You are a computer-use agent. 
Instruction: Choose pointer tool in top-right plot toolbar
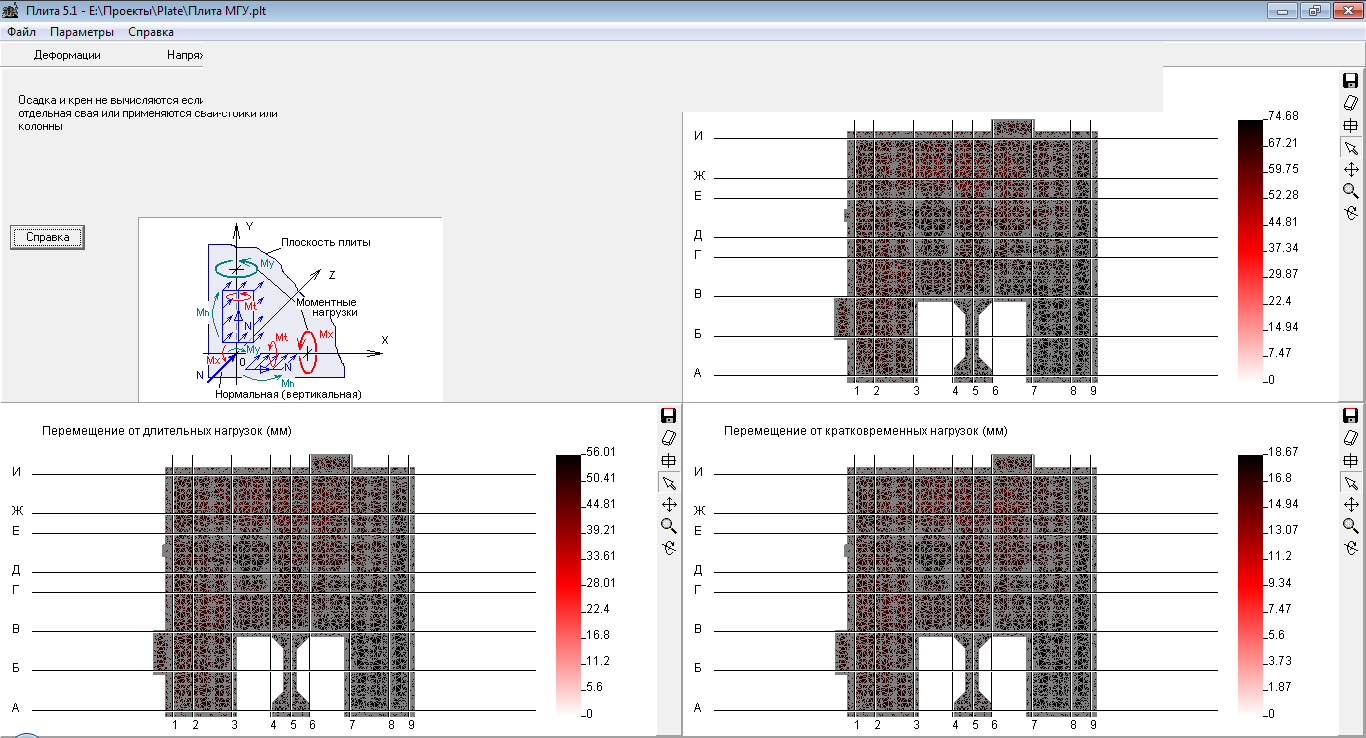pos(1351,148)
